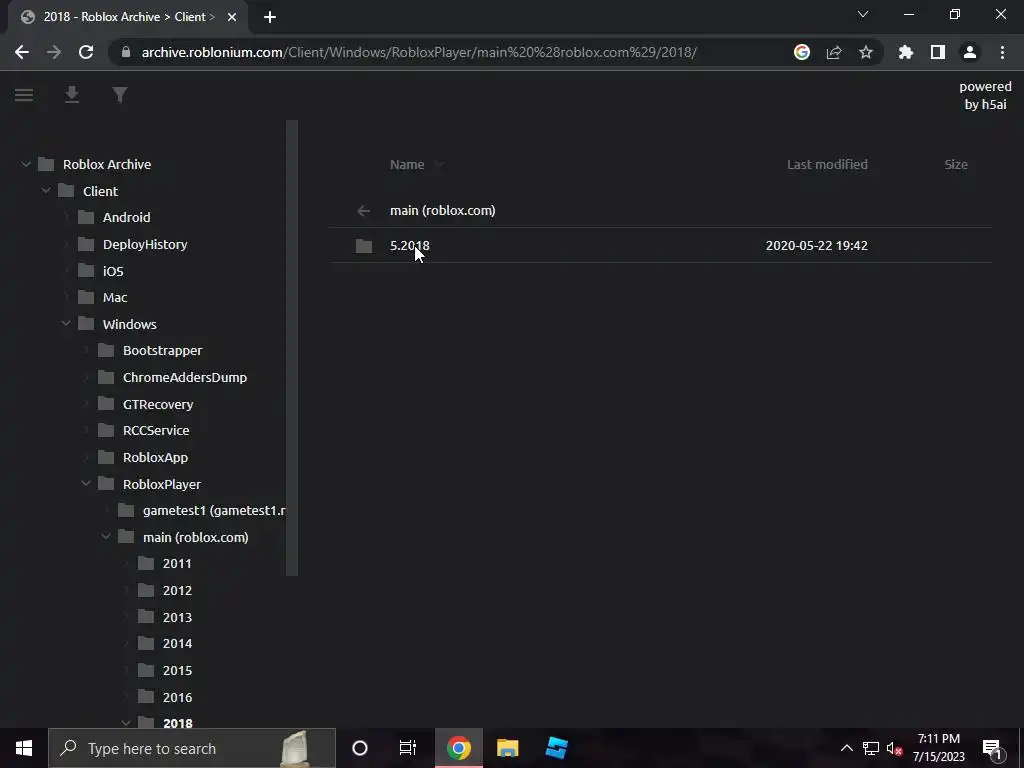This screenshot has width=1024, height=768.
Task: Select 2012 folder in tree
Action: [177, 590]
